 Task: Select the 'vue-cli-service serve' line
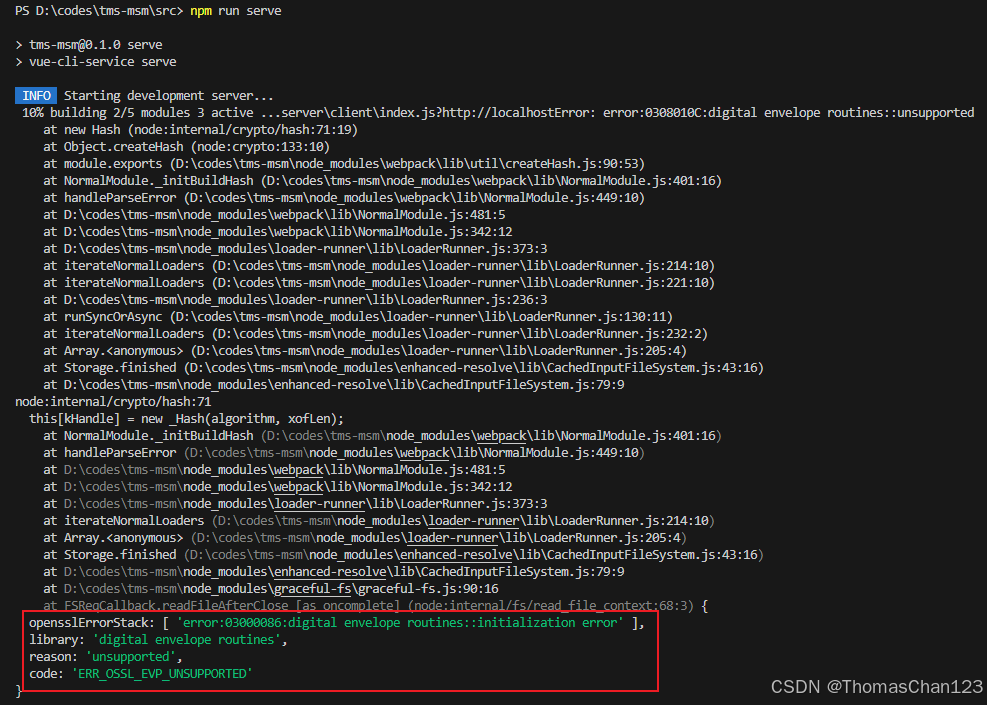point(103,62)
